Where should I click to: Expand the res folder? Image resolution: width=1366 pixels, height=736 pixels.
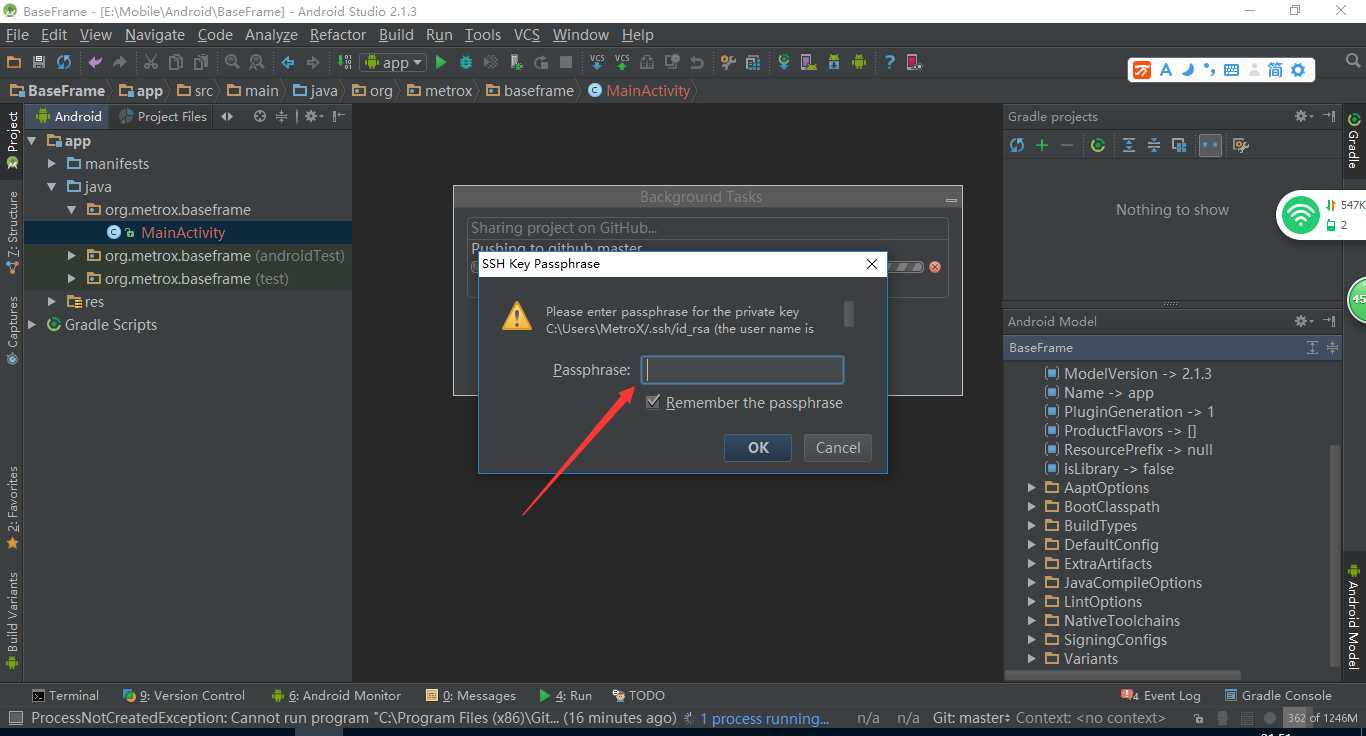coord(52,301)
